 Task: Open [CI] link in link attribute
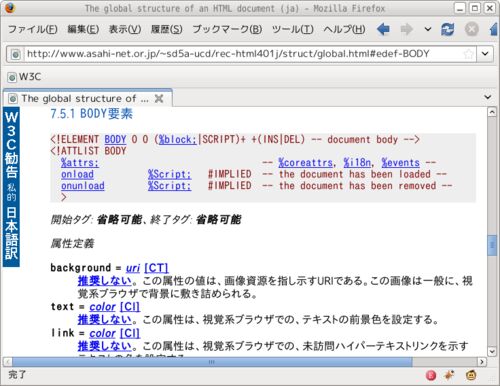point(130,333)
